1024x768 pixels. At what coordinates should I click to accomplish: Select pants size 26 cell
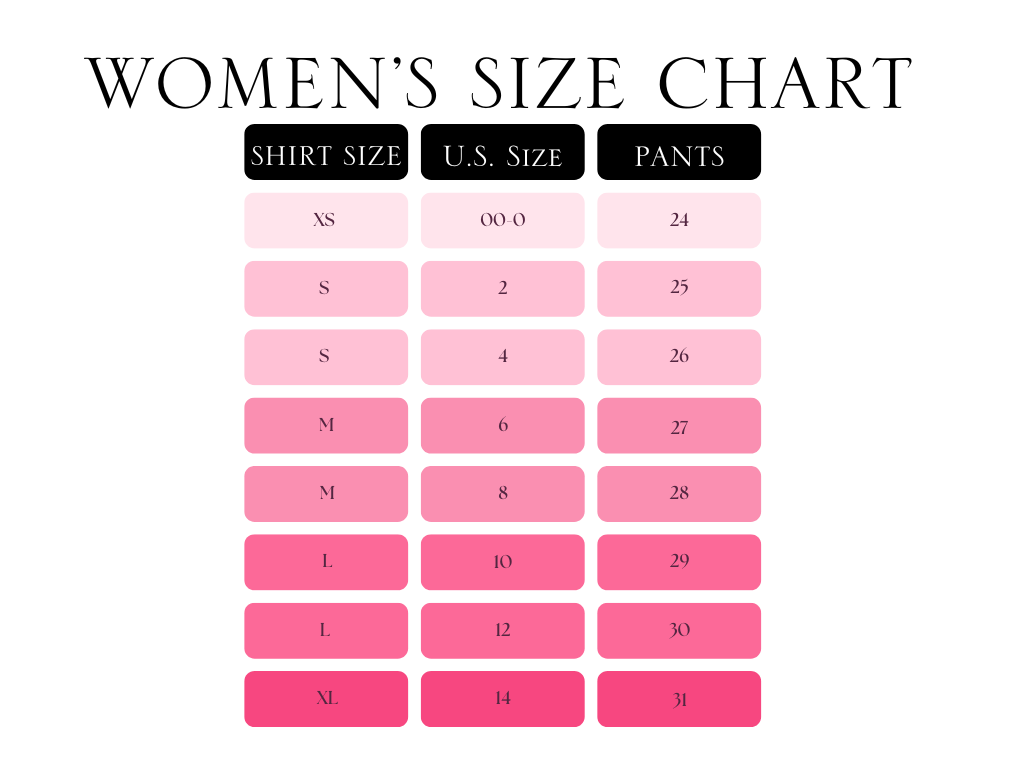(x=679, y=357)
